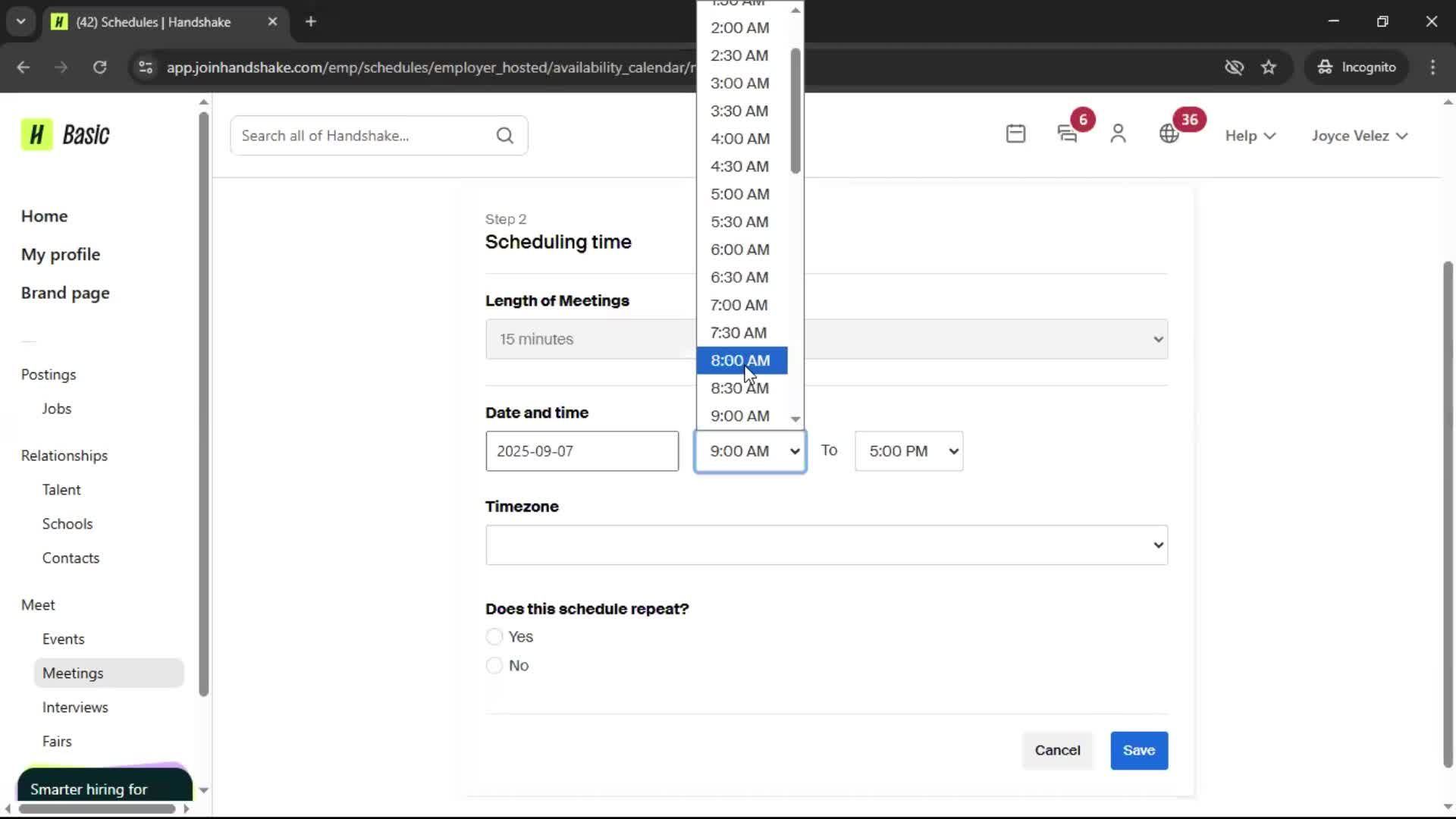Open the start time 9:00 AM dropdown
Image resolution: width=1456 pixels, height=819 pixels.
click(x=750, y=451)
